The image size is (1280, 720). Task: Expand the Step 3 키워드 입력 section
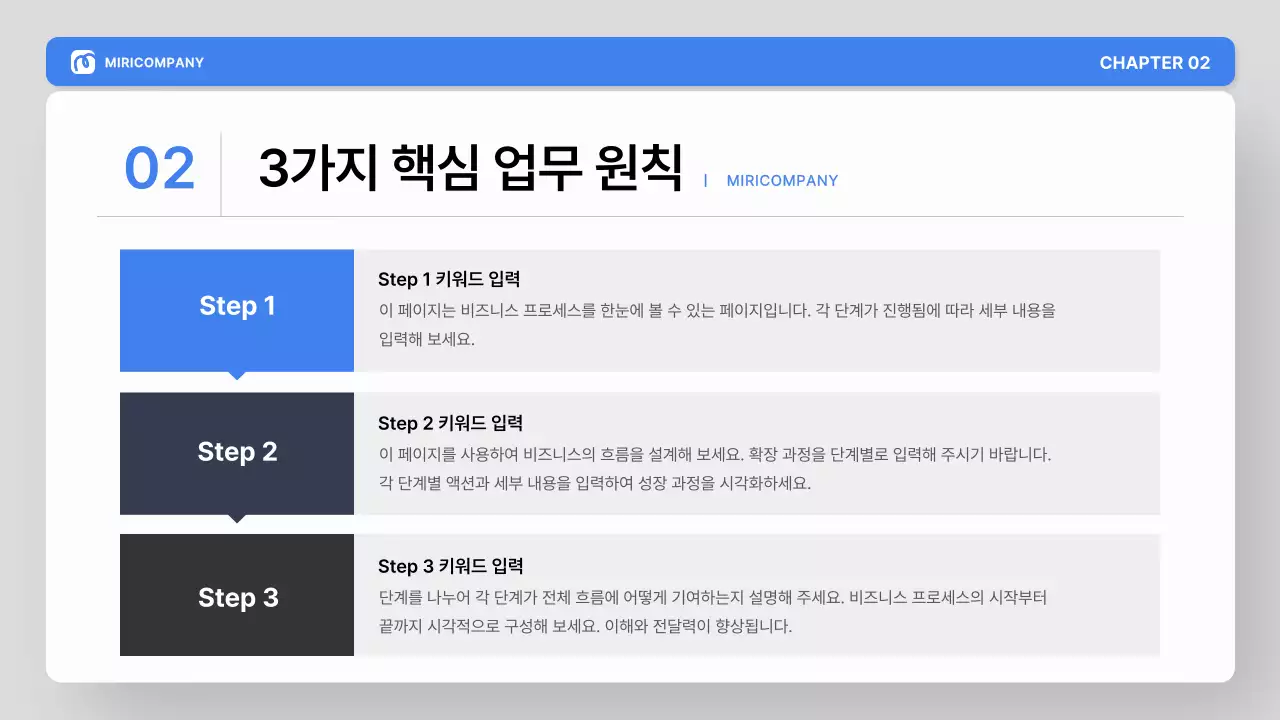tap(449, 566)
